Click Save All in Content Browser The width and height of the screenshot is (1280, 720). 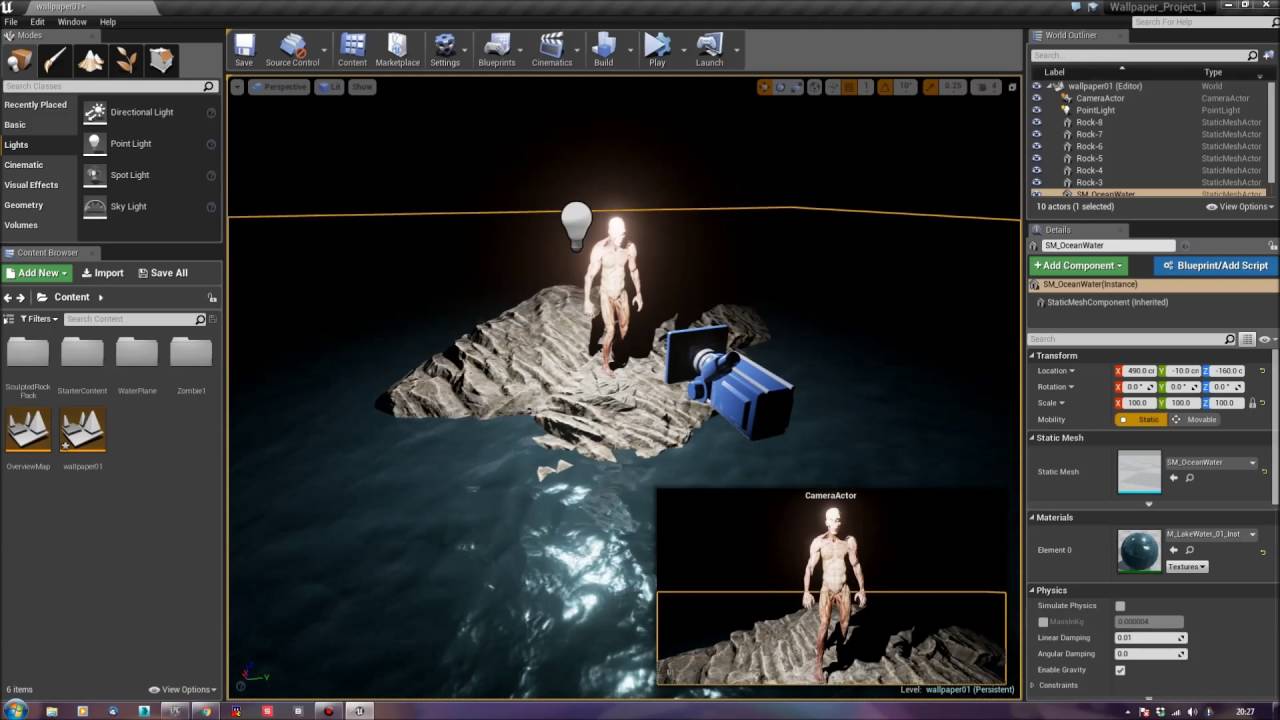pyautogui.click(x=162, y=273)
